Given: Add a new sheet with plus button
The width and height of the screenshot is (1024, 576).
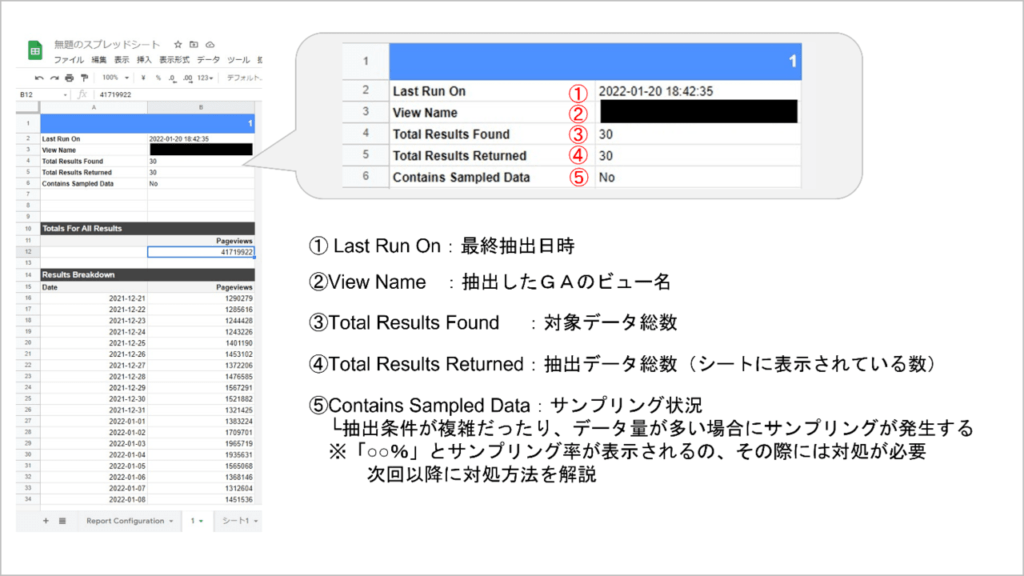Looking at the screenshot, I should coord(46,521).
